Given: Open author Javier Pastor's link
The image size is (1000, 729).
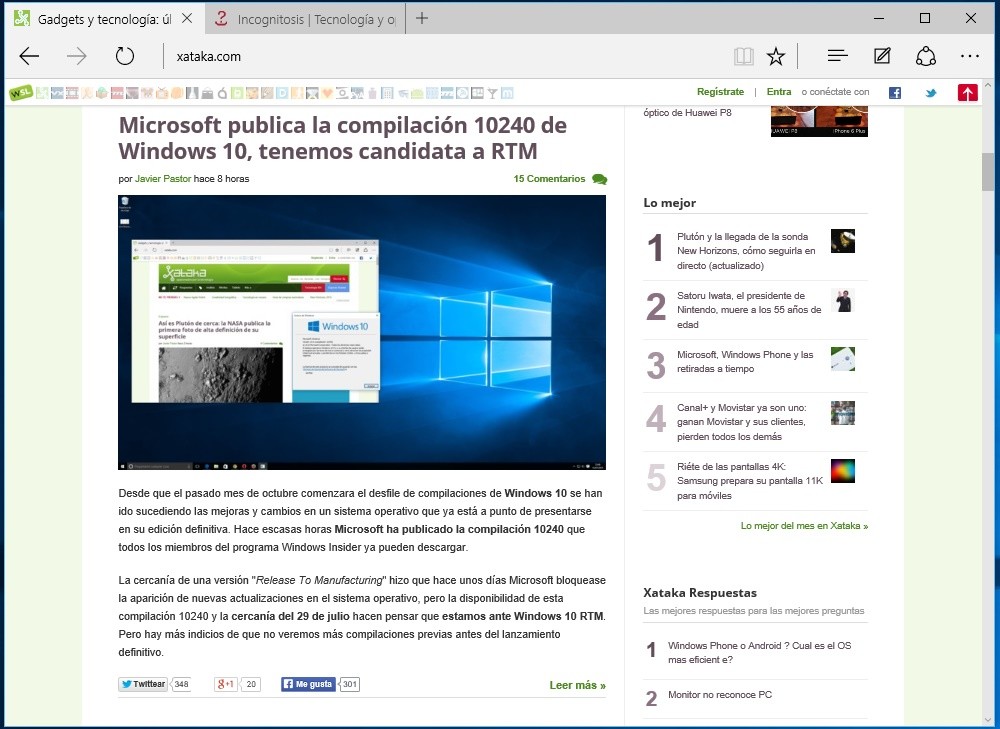Looking at the screenshot, I should (163, 179).
